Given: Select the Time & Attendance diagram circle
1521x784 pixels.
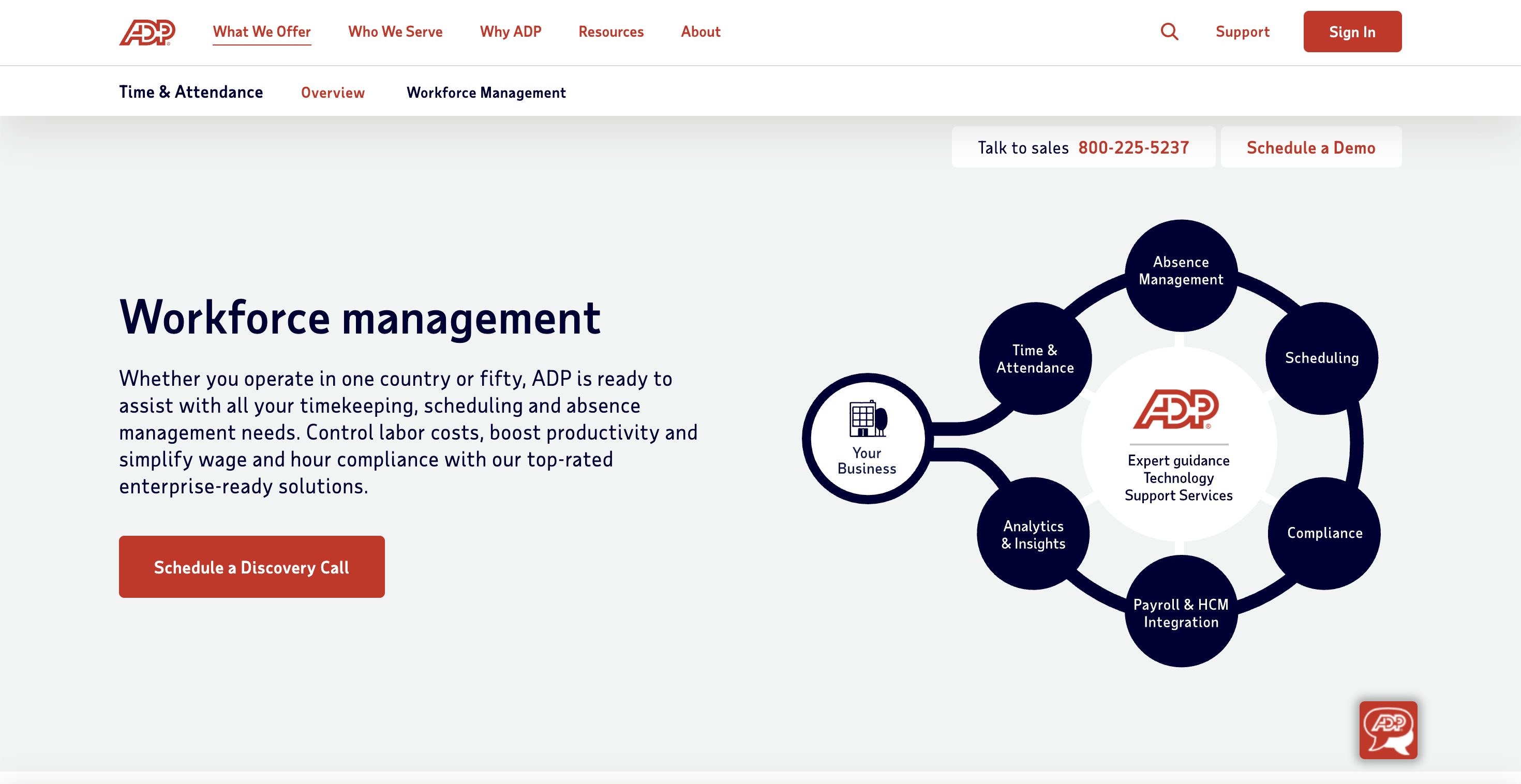Looking at the screenshot, I should (x=1035, y=358).
